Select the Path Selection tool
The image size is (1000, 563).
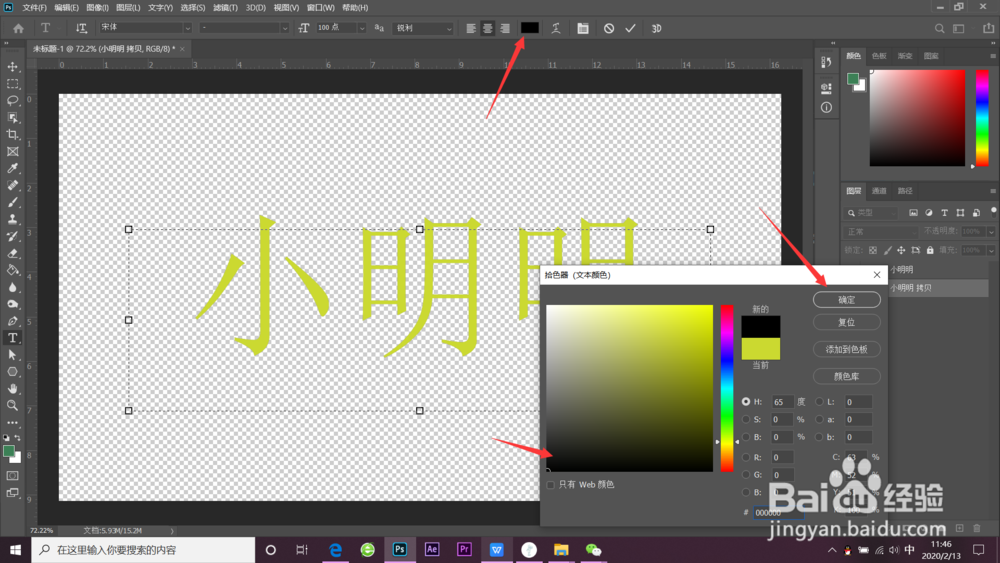(12, 355)
